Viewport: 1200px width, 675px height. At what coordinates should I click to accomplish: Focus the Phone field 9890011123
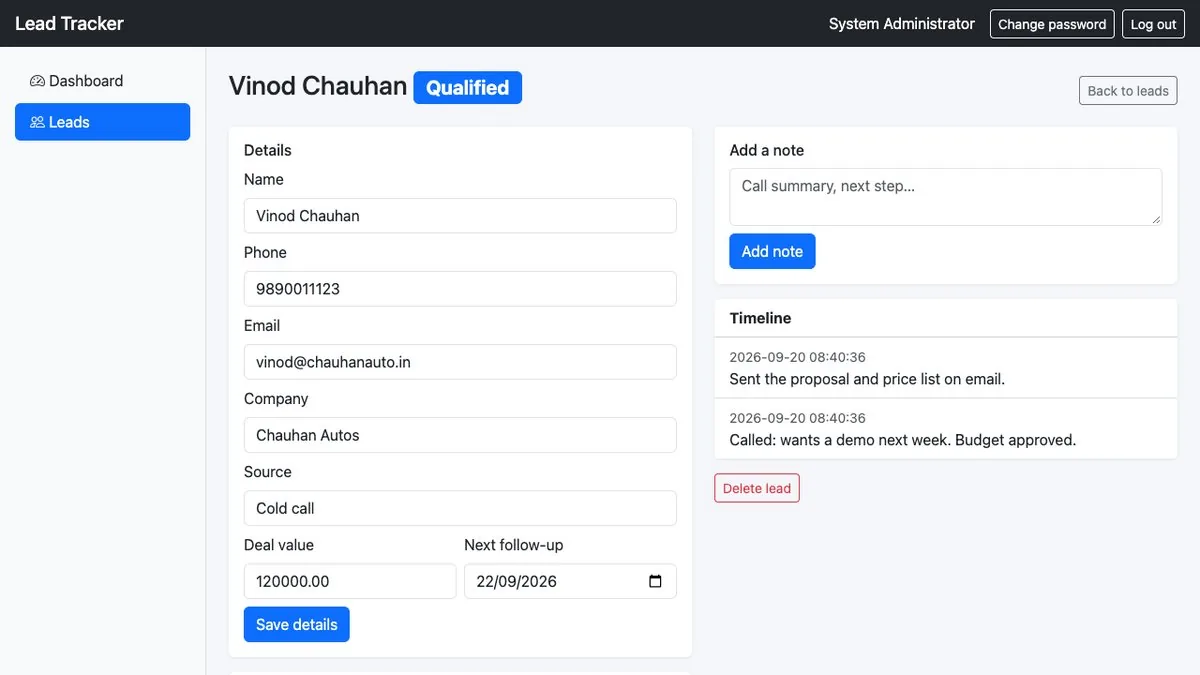pyautogui.click(x=460, y=288)
